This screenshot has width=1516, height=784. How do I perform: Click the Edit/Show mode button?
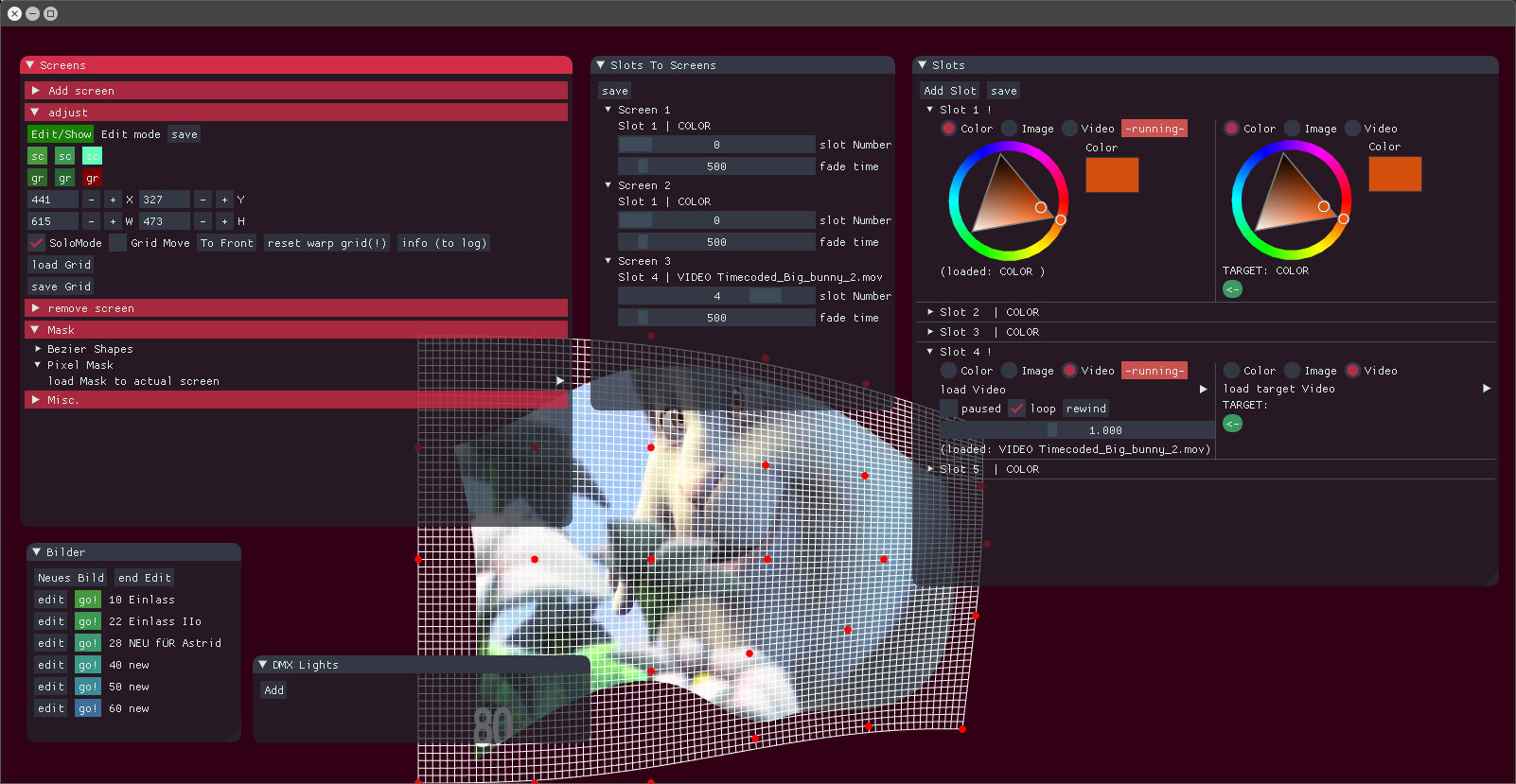tap(61, 134)
